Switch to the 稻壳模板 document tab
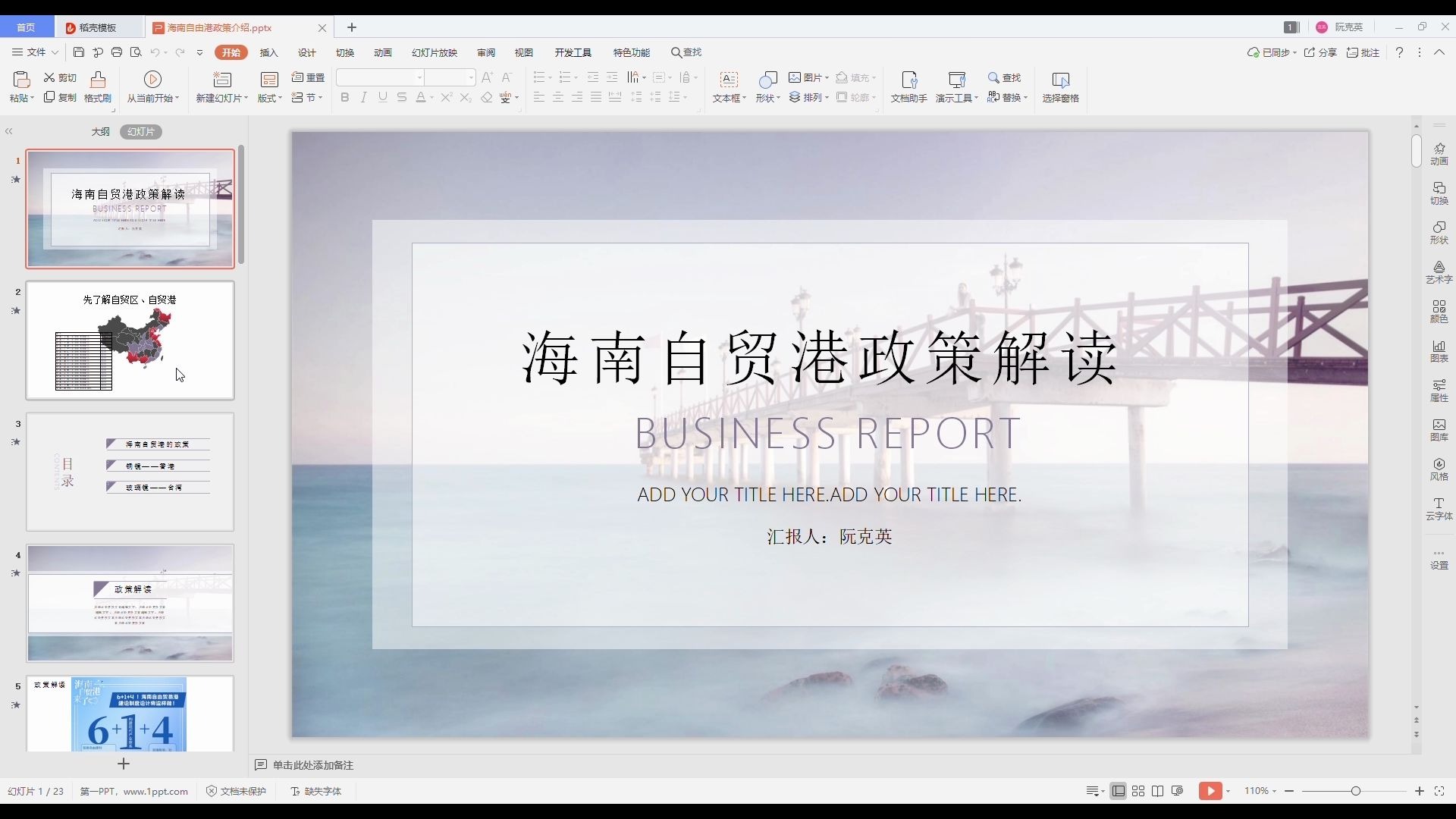The width and height of the screenshot is (1456, 819). click(x=98, y=27)
